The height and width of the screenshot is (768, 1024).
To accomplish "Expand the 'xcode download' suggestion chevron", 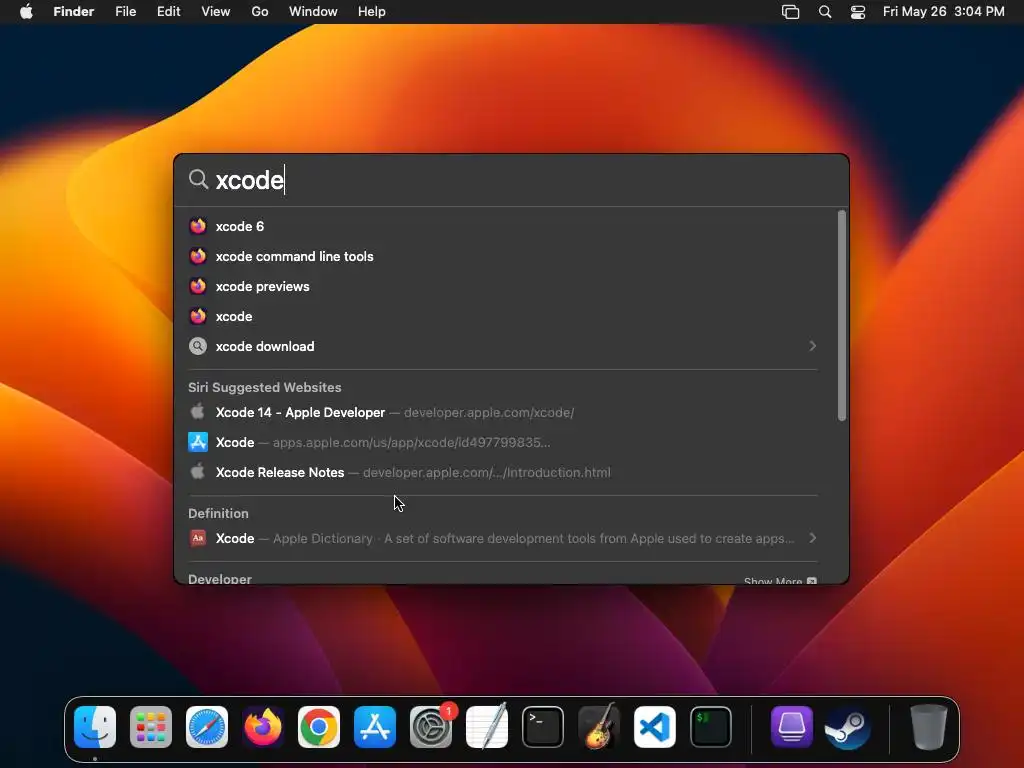I will (x=812, y=345).
